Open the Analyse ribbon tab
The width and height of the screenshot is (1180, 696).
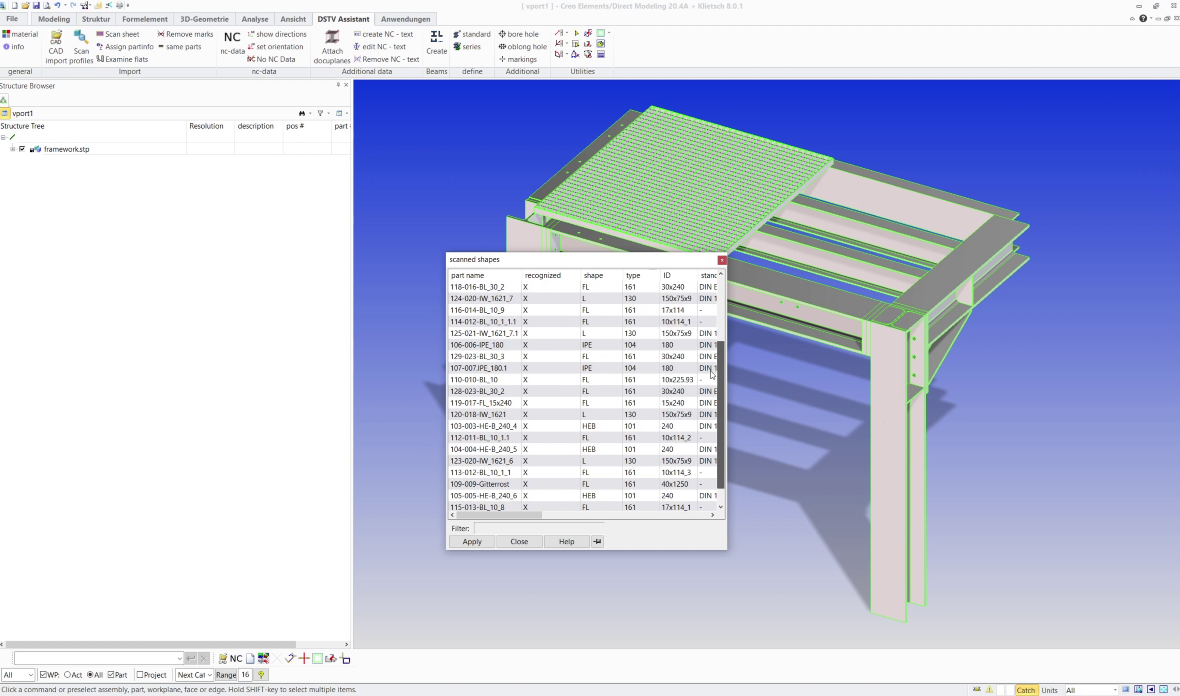tap(255, 19)
